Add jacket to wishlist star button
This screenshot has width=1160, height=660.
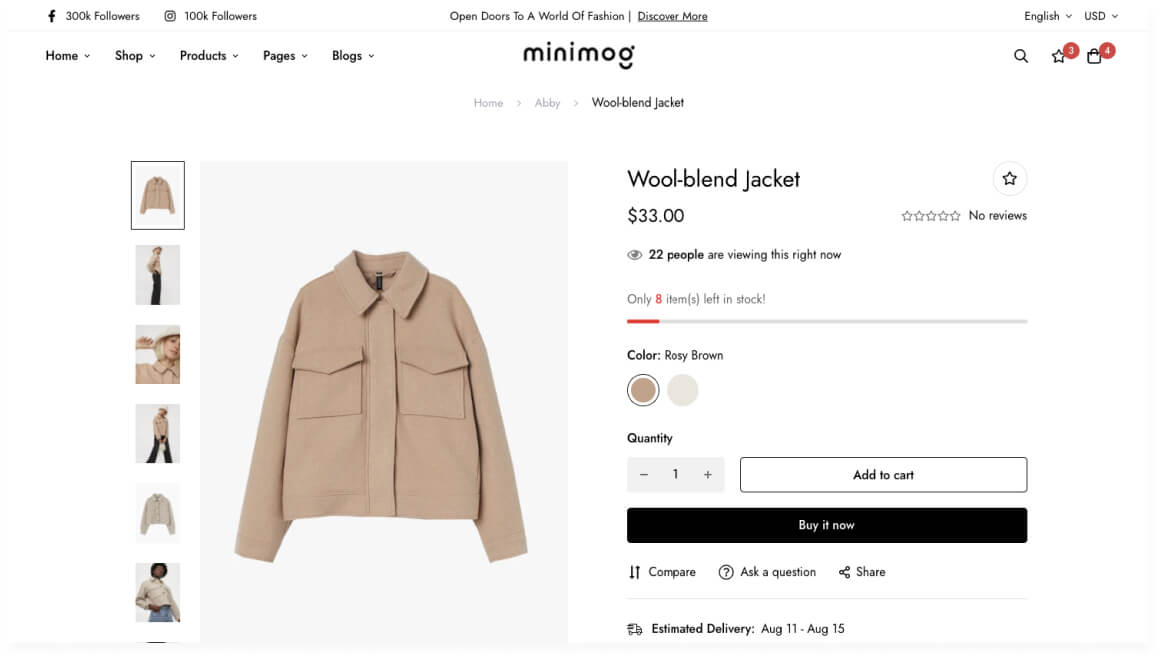tap(1009, 178)
